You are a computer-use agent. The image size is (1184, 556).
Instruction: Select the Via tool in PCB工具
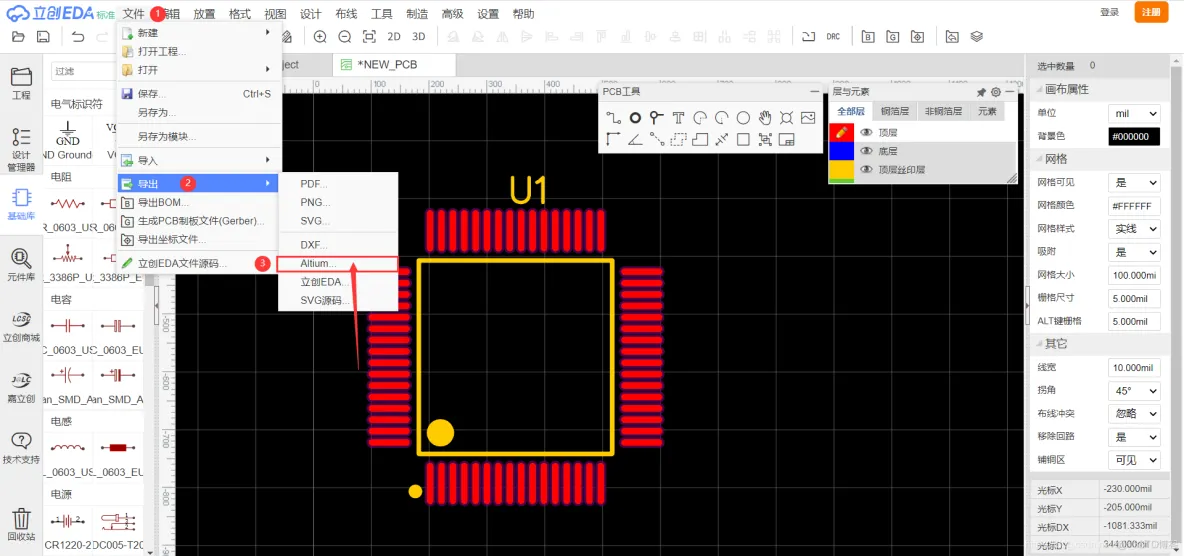point(657,118)
